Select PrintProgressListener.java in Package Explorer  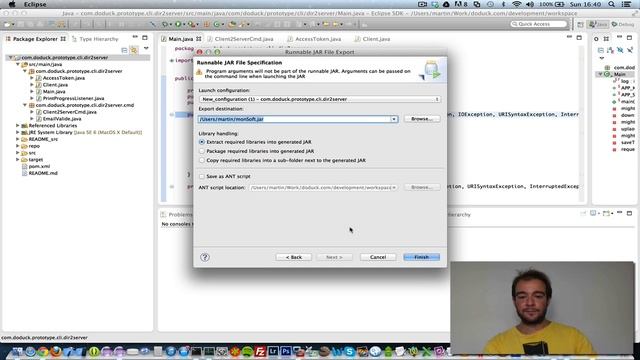(73, 98)
